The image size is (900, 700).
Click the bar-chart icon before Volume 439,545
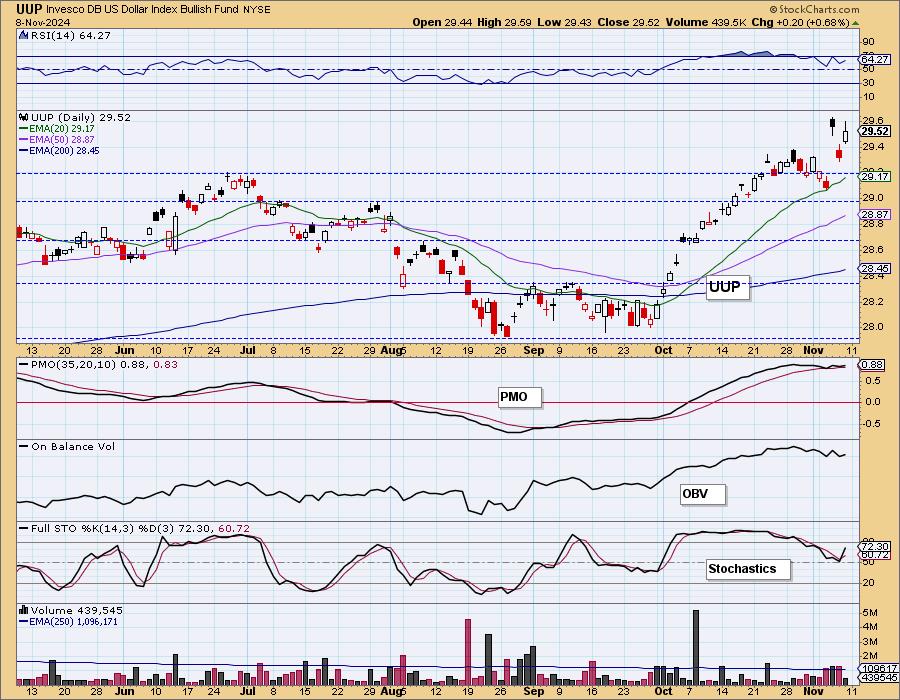coord(24,610)
